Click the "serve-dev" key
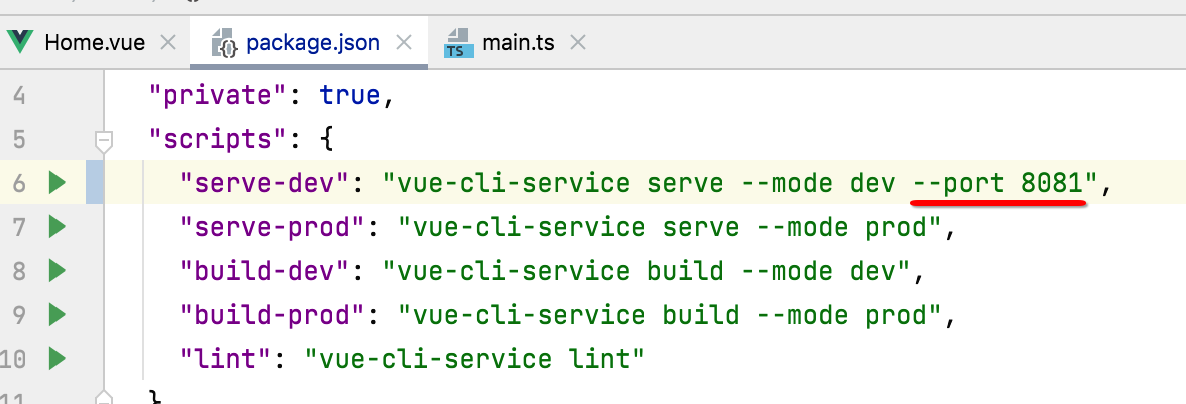 tap(265, 183)
